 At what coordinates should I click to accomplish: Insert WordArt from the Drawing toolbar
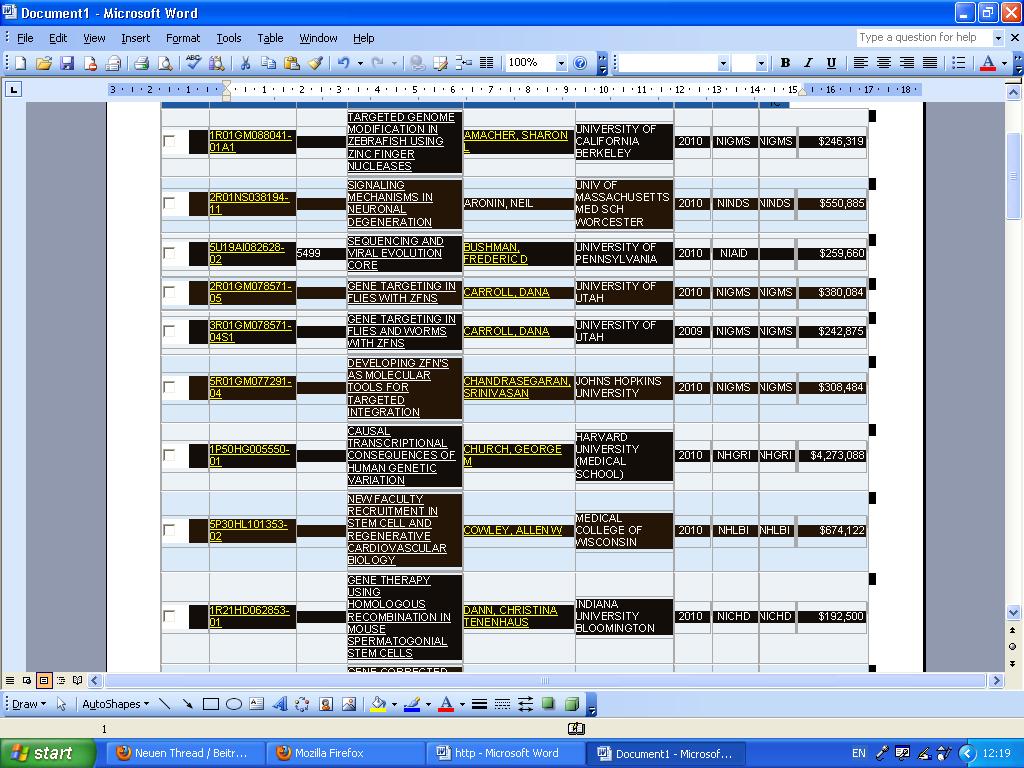coord(280,704)
